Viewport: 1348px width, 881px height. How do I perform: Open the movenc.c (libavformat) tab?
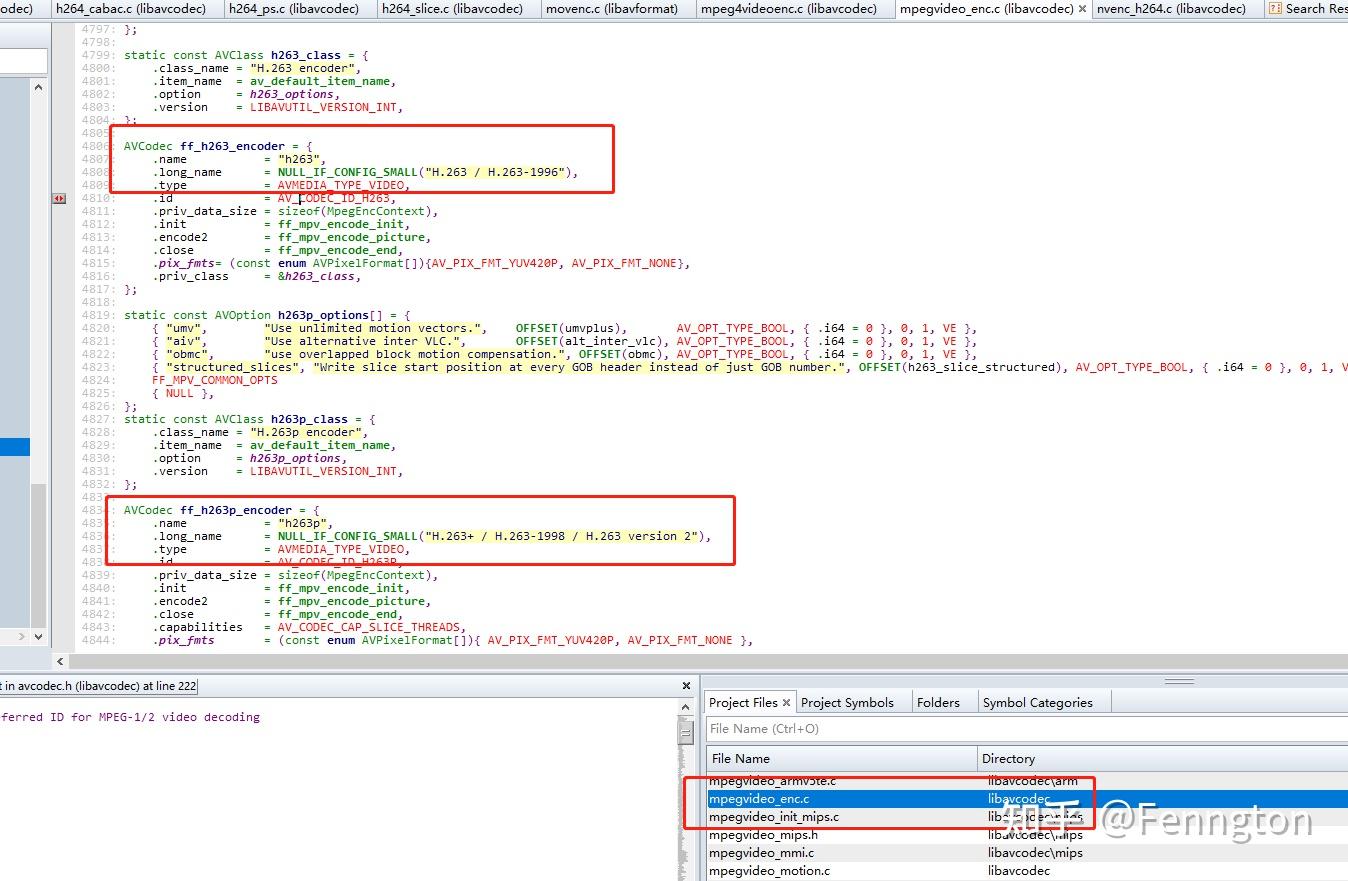pos(611,9)
